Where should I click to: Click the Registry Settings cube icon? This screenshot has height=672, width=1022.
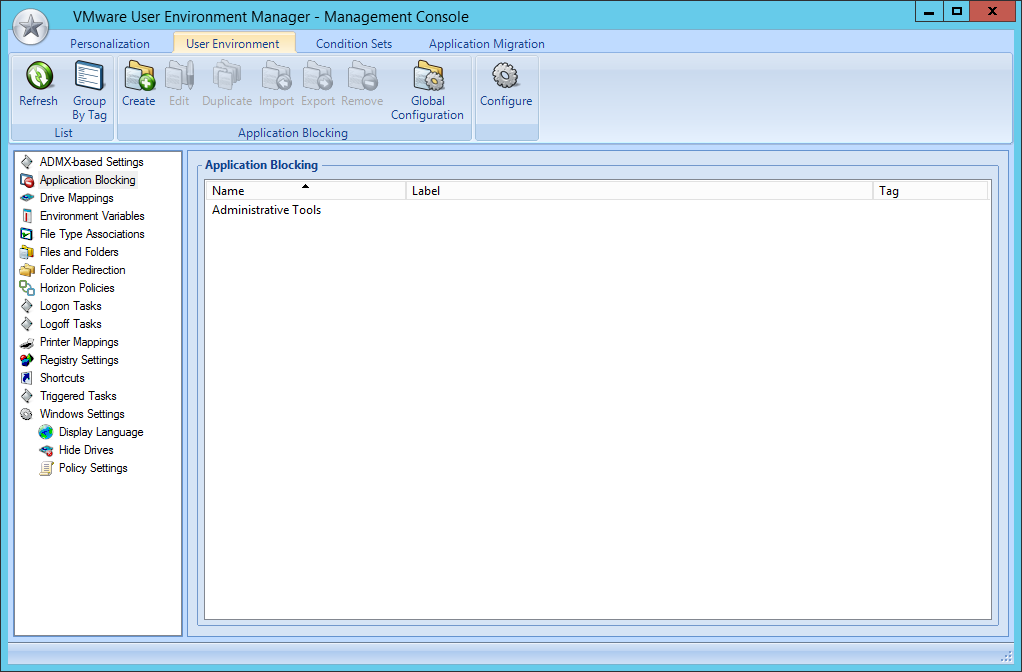click(x=27, y=360)
